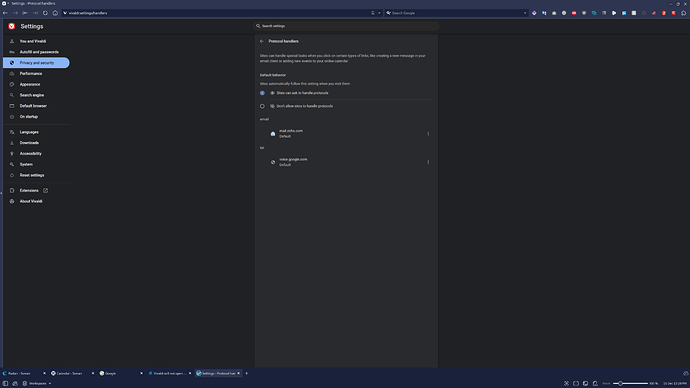
Task: Click the forward navigation arrow
Action: click(15, 13)
